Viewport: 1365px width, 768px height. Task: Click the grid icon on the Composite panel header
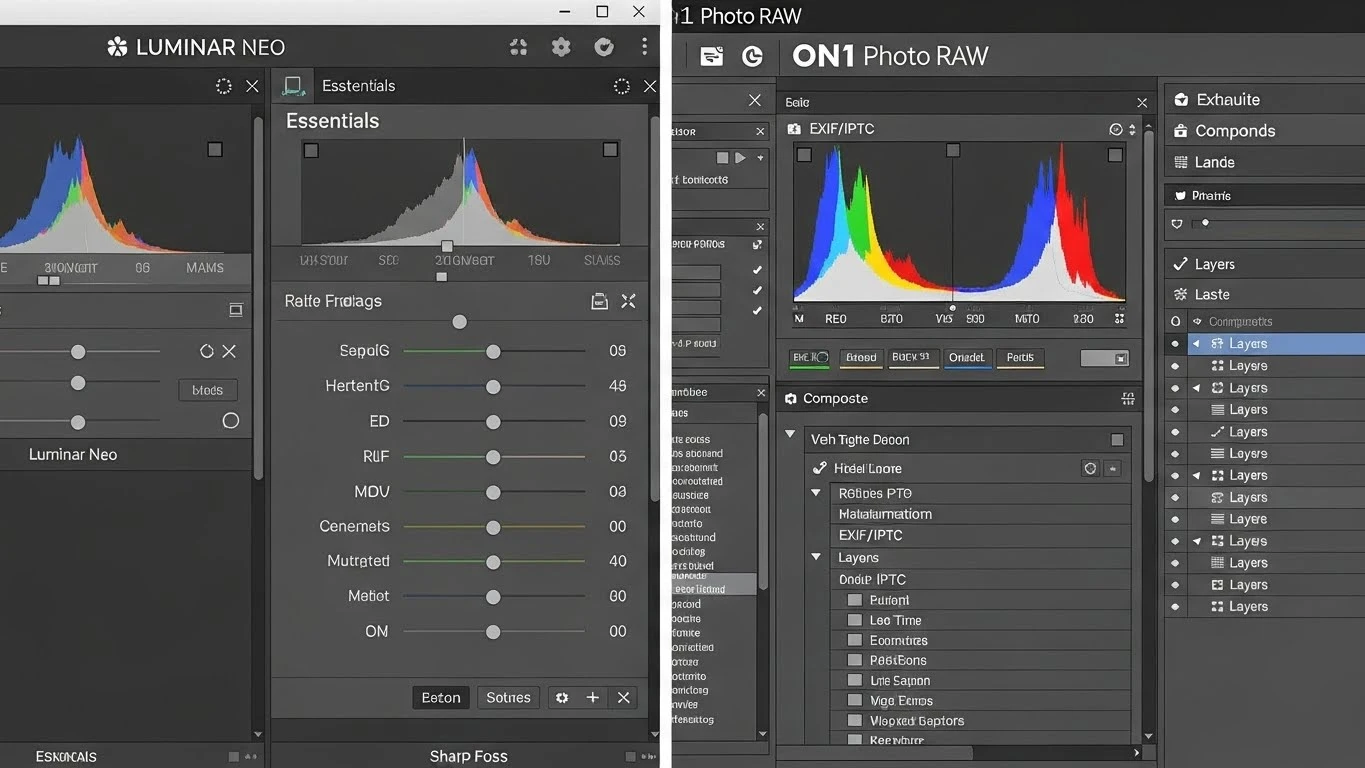(1128, 398)
